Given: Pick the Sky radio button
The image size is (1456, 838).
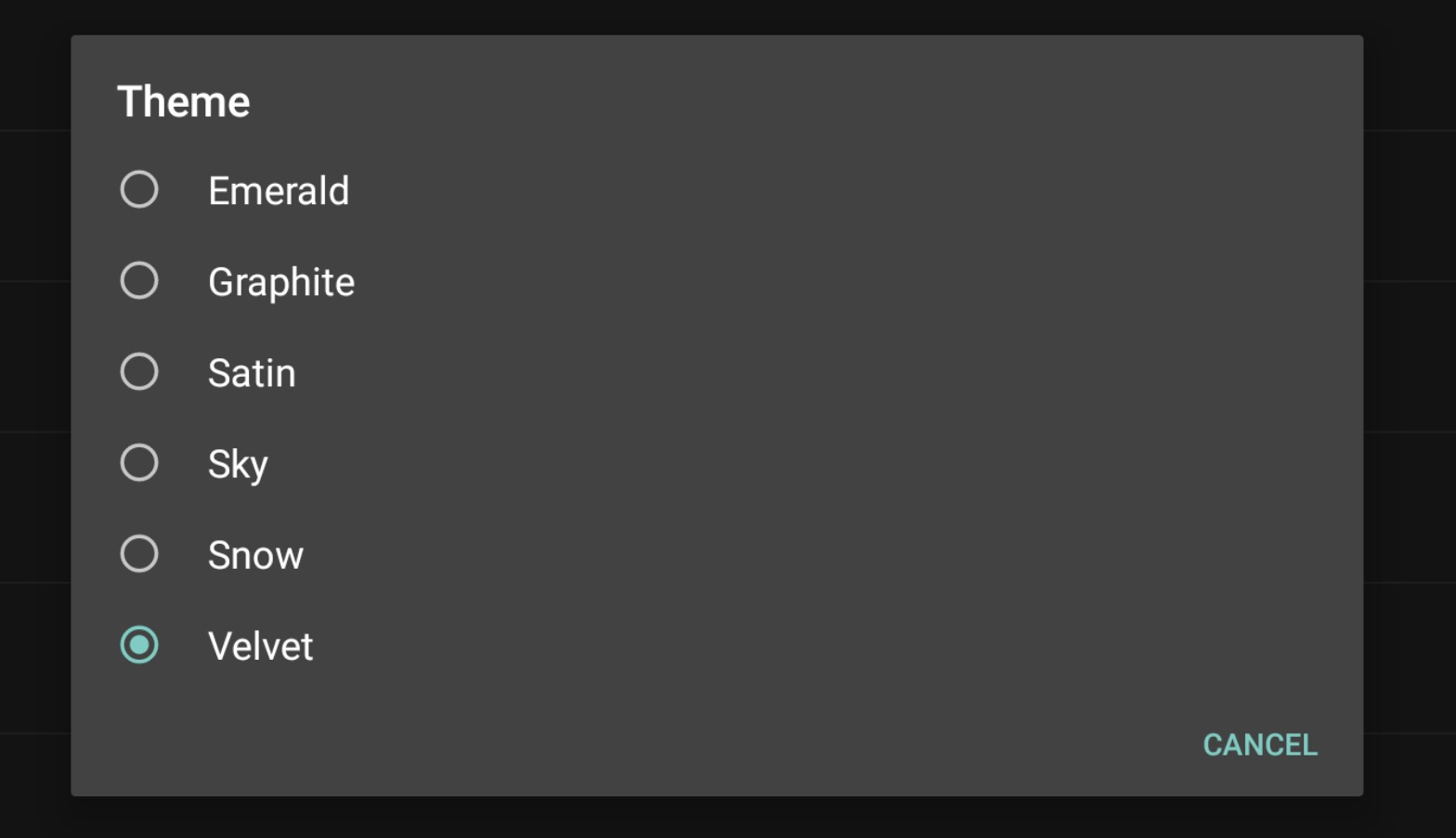Looking at the screenshot, I should (x=139, y=463).
